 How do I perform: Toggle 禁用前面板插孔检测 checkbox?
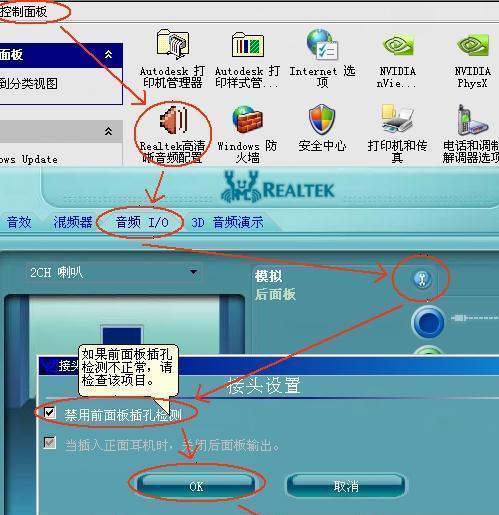50,413
